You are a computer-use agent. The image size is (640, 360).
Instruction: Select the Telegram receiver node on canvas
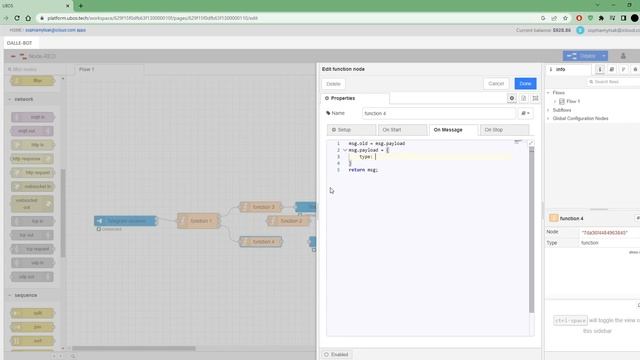pos(125,221)
